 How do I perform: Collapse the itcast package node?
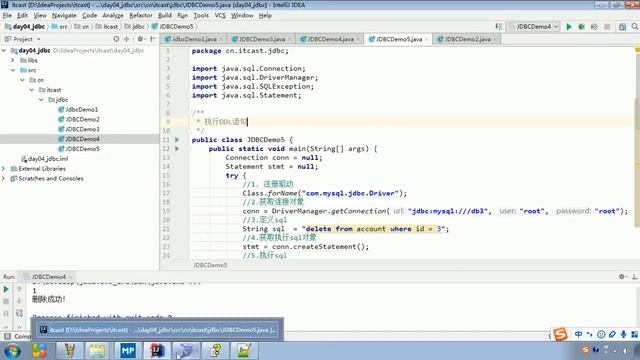pyautogui.click(x=32, y=90)
